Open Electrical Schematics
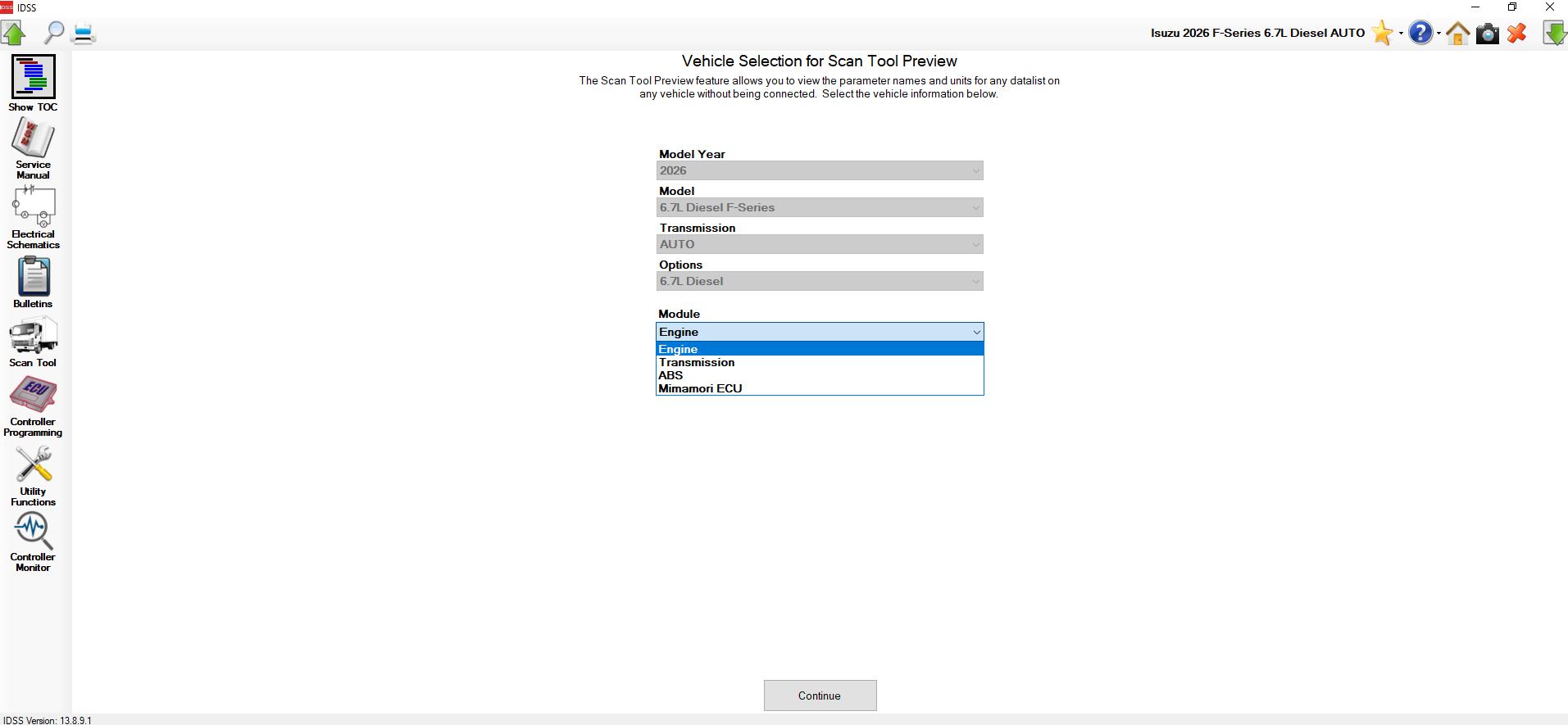The height and width of the screenshot is (725, 1568). tap(33, 217)
